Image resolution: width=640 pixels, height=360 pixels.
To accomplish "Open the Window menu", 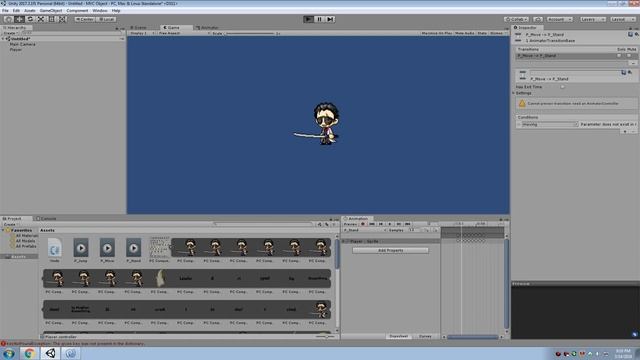I will click(x=100, y=11).
